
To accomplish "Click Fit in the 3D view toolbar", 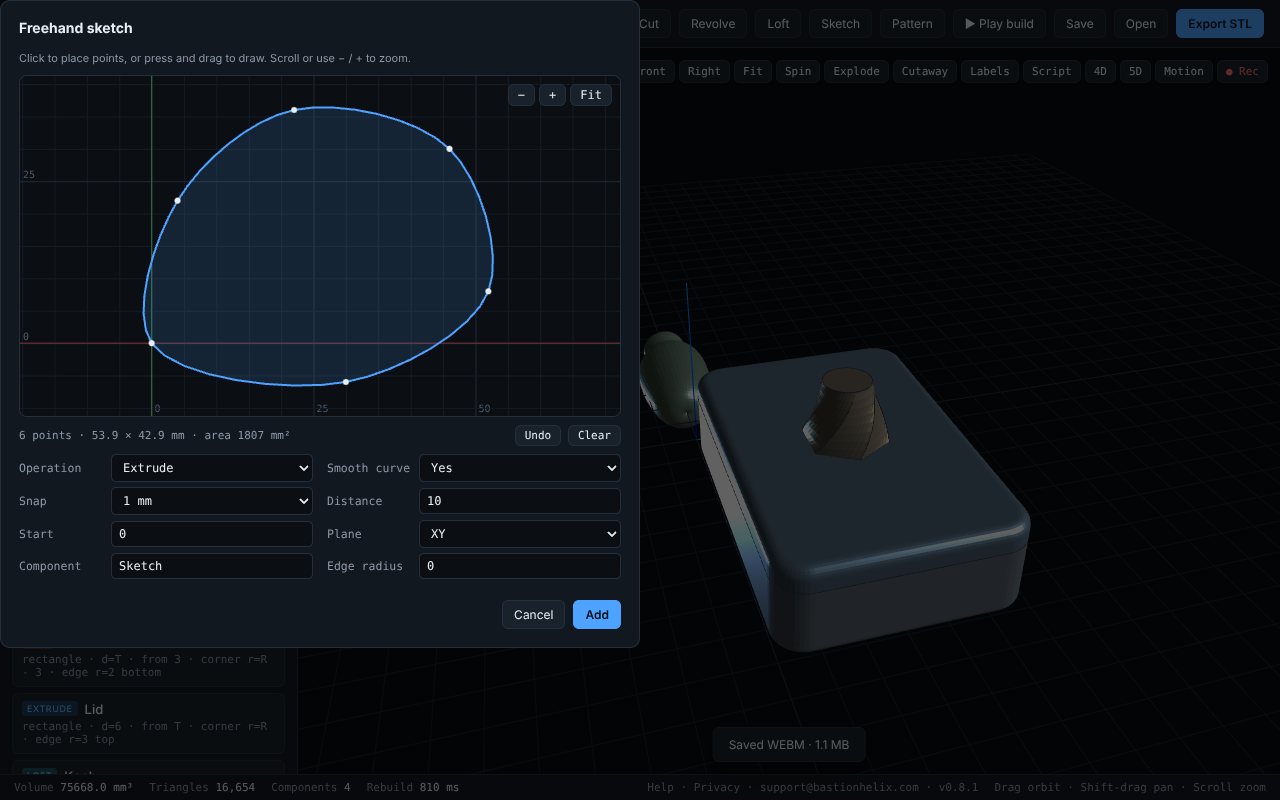I will point(753,71).
